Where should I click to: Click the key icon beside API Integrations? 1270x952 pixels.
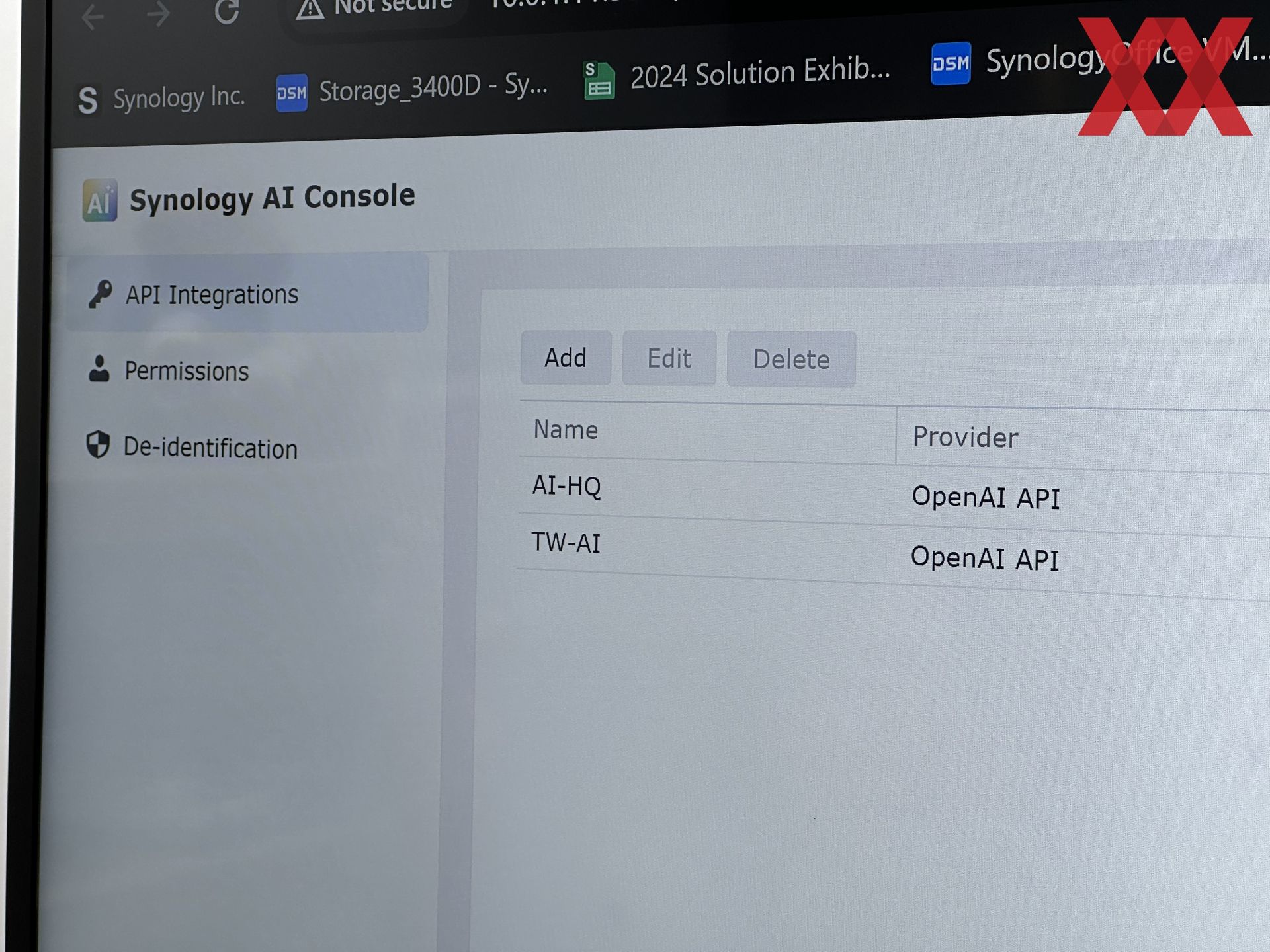coord(101,294)
